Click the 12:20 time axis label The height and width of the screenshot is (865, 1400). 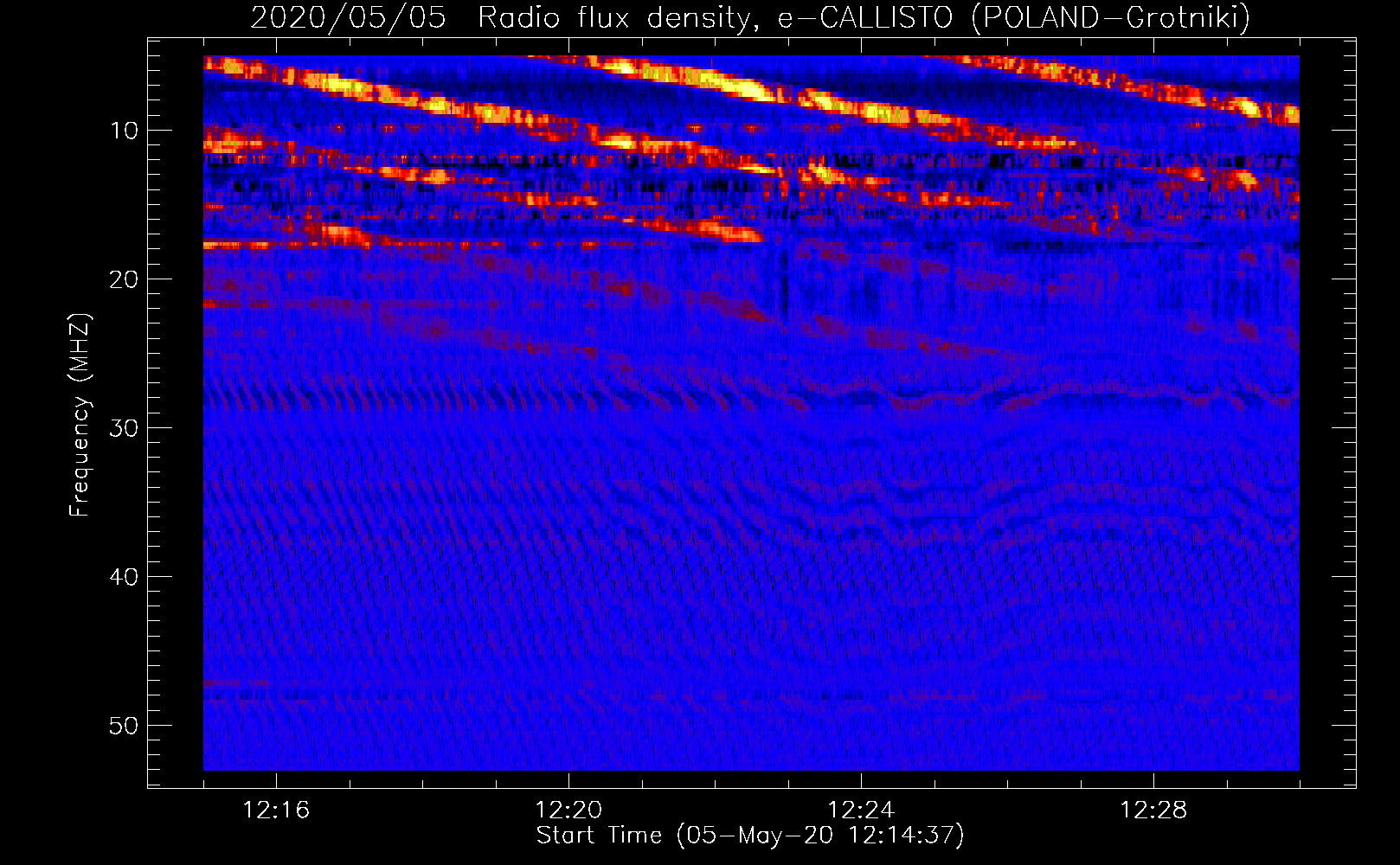coord(568,811)
